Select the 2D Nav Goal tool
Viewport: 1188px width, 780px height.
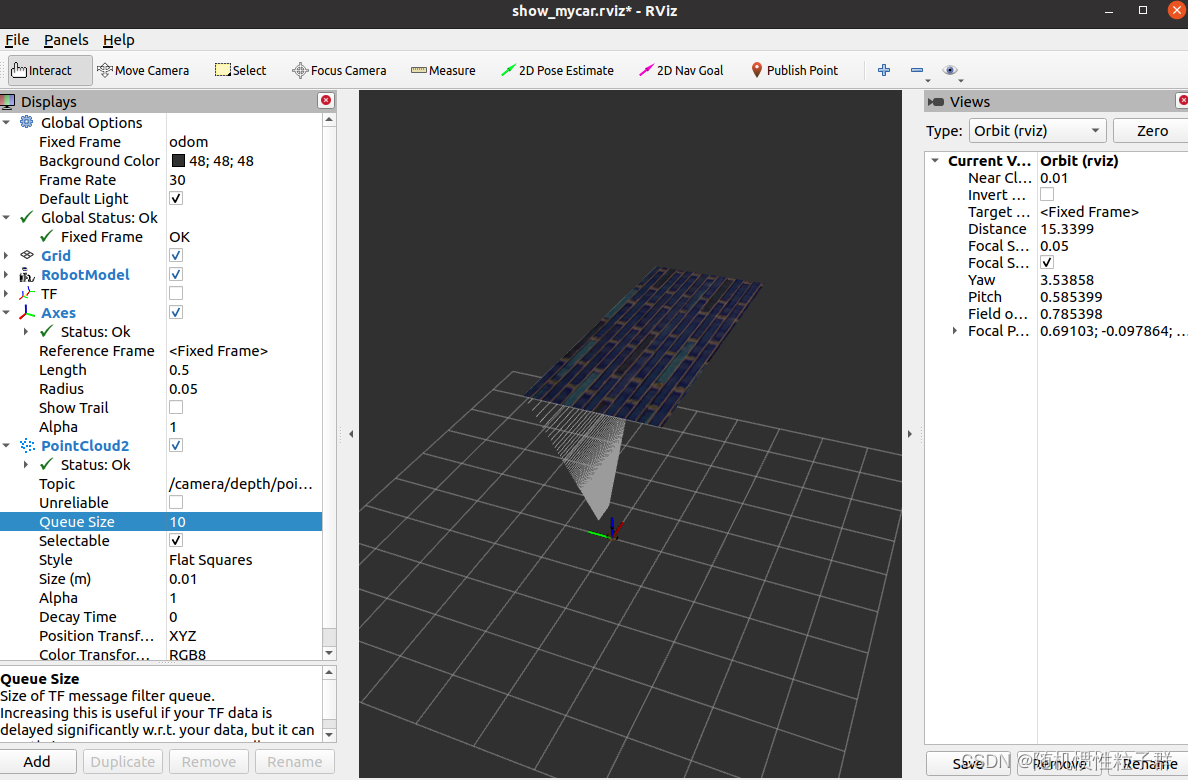click(681, 70)
